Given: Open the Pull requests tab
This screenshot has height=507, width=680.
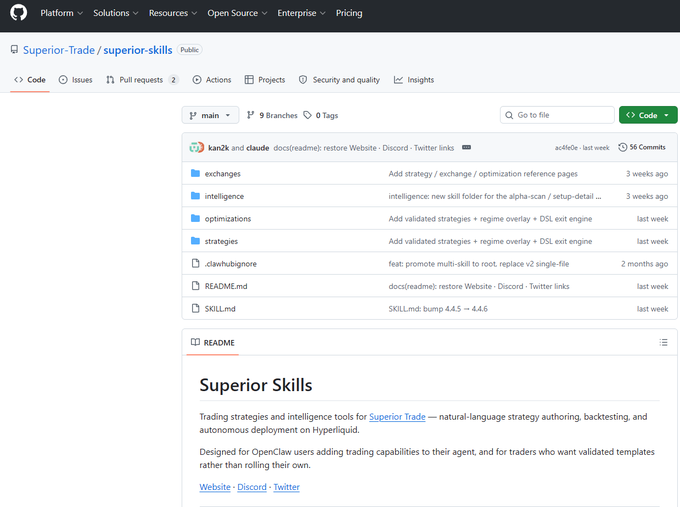Looking at the screenshot, I should 142,80.
